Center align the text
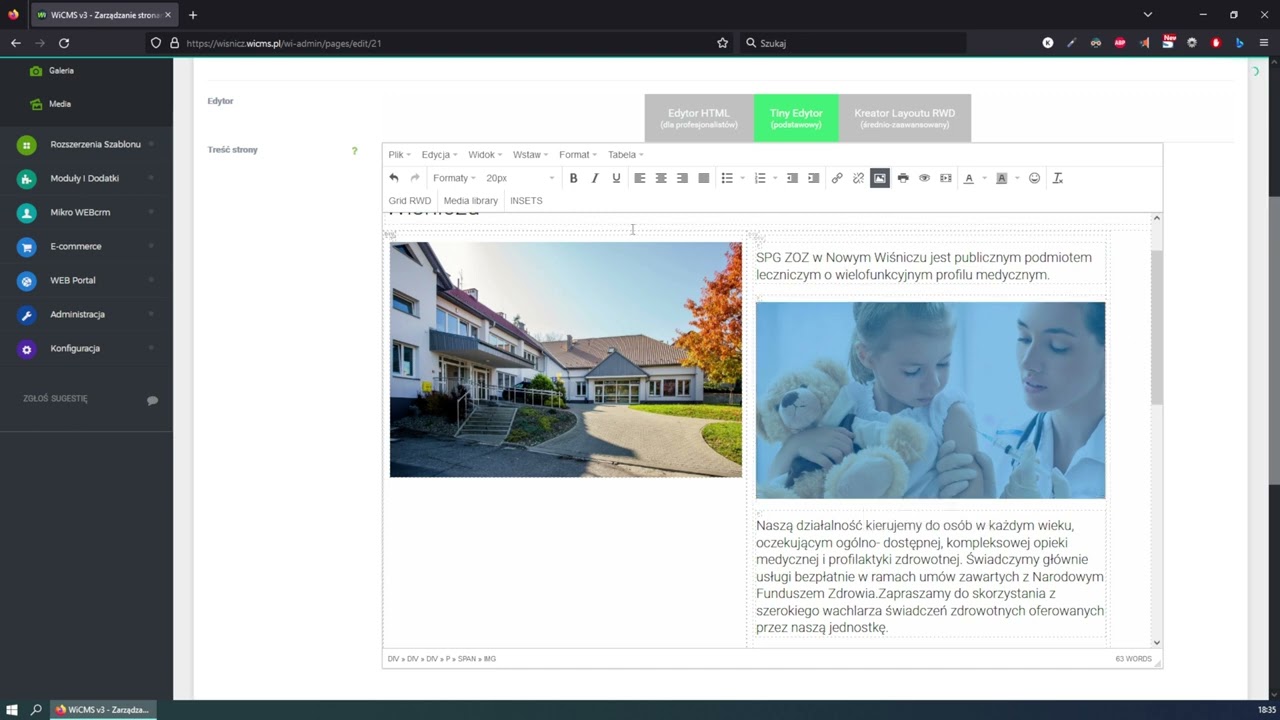 tap(661, 178)
